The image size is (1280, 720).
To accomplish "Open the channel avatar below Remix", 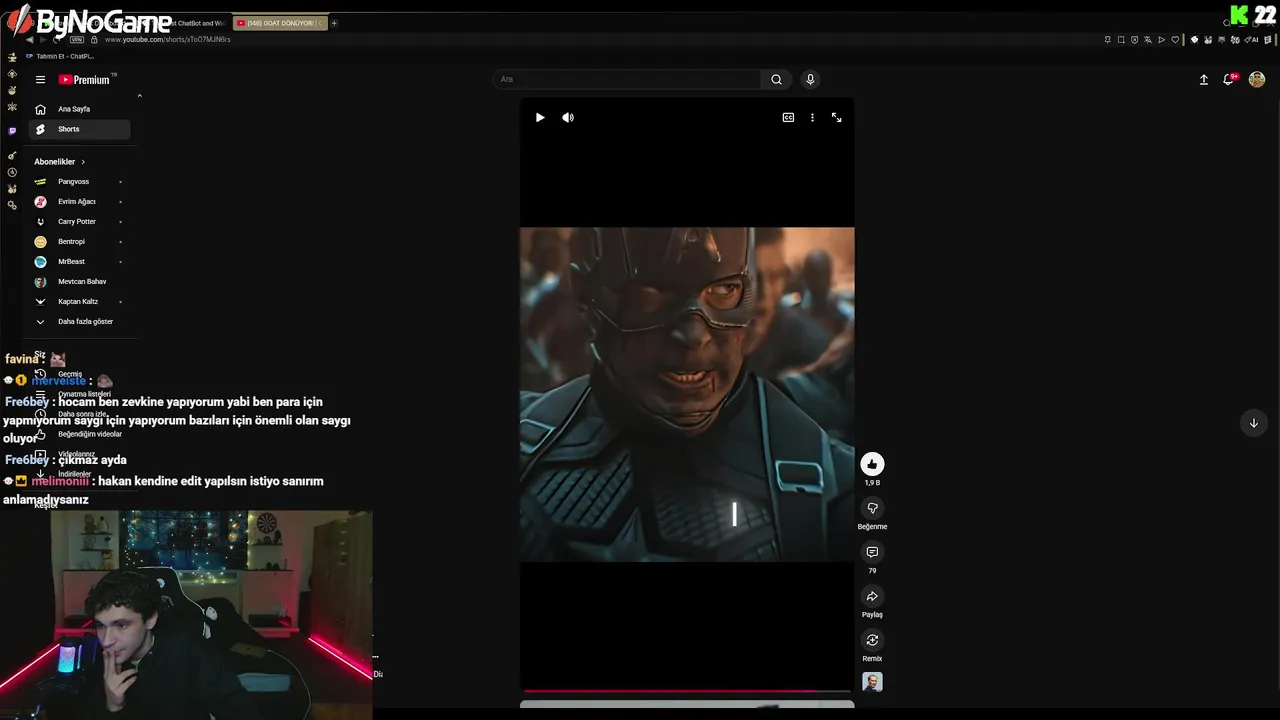I will [x=872, y=682].
